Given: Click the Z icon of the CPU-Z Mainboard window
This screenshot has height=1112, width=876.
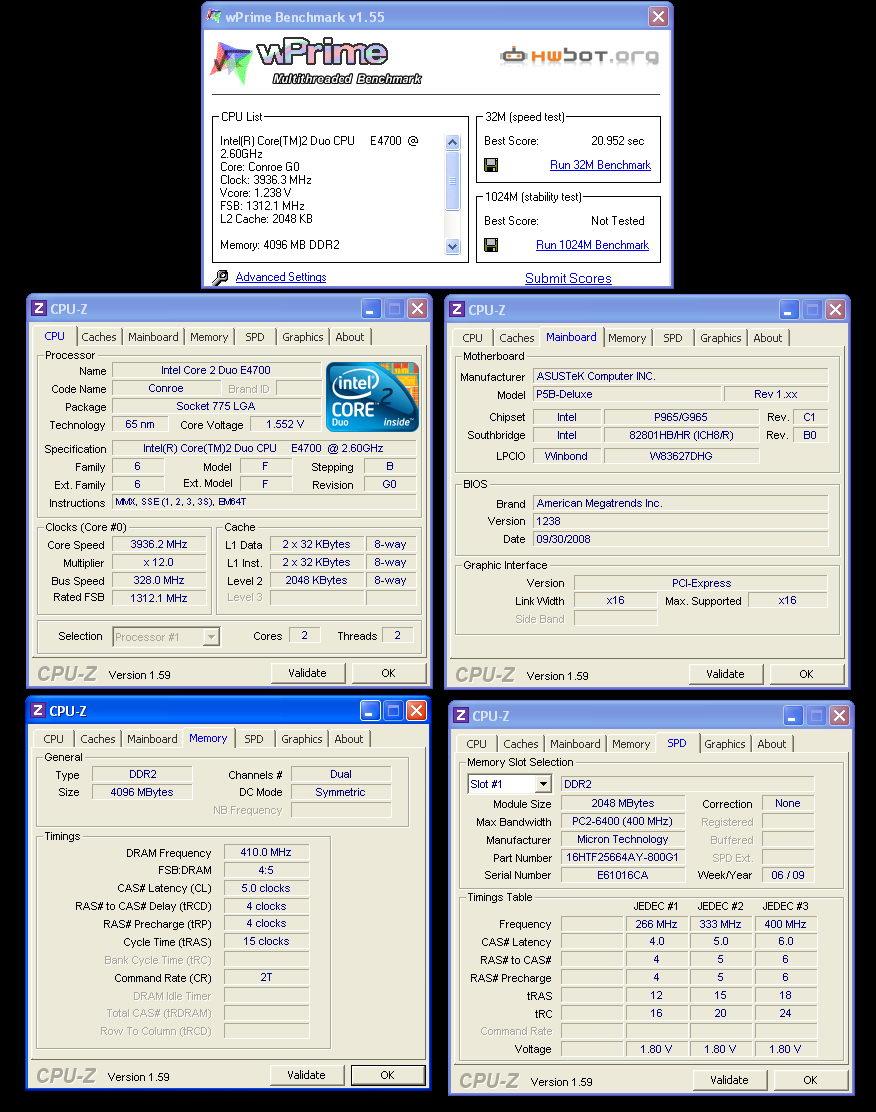Looking at the screenshot, I should click(457, 309).
